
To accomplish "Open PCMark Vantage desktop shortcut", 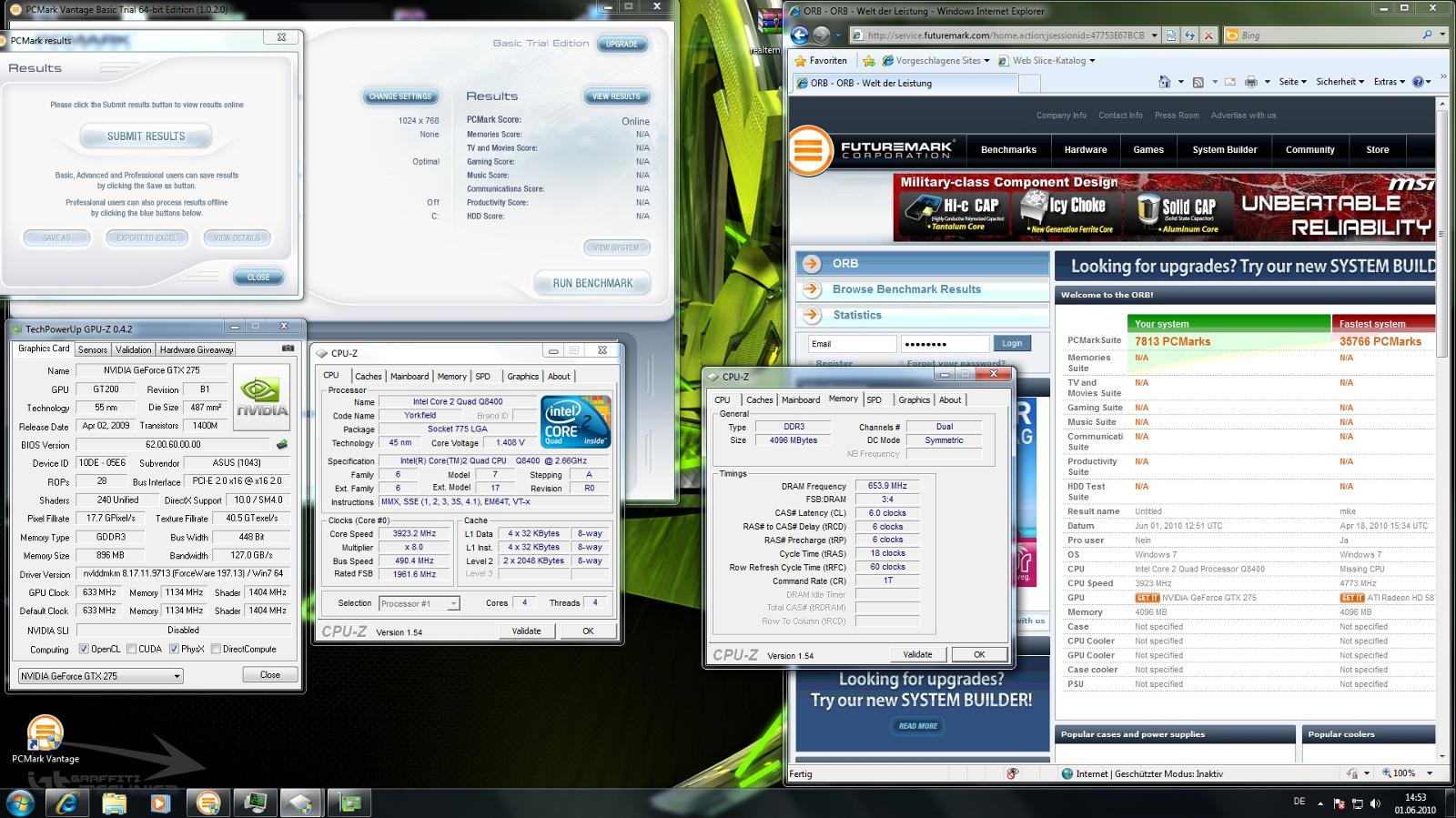I will 45,739.
